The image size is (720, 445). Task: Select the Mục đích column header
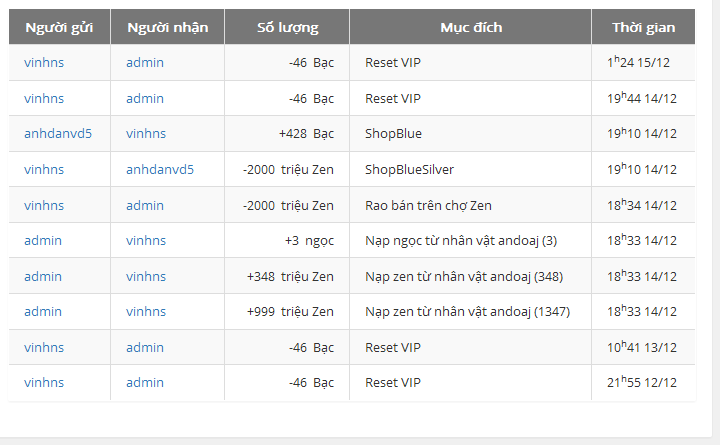471,28
